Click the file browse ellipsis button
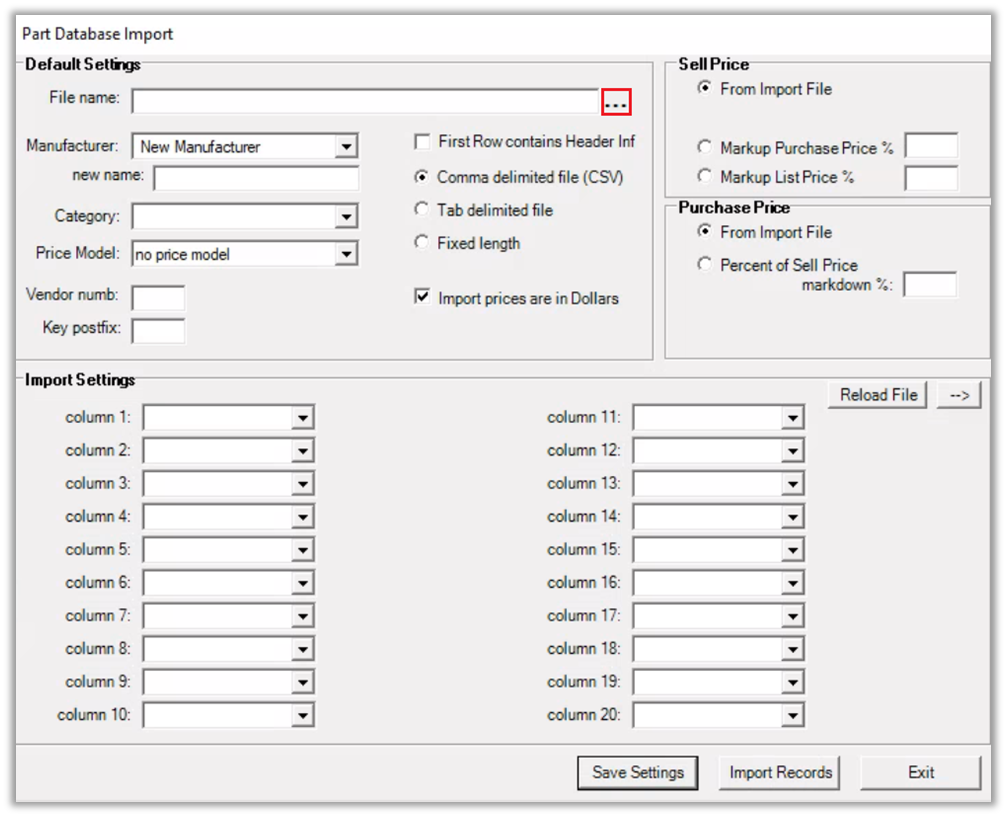Viewport: 1007px width, 817px height. (616, 102)
